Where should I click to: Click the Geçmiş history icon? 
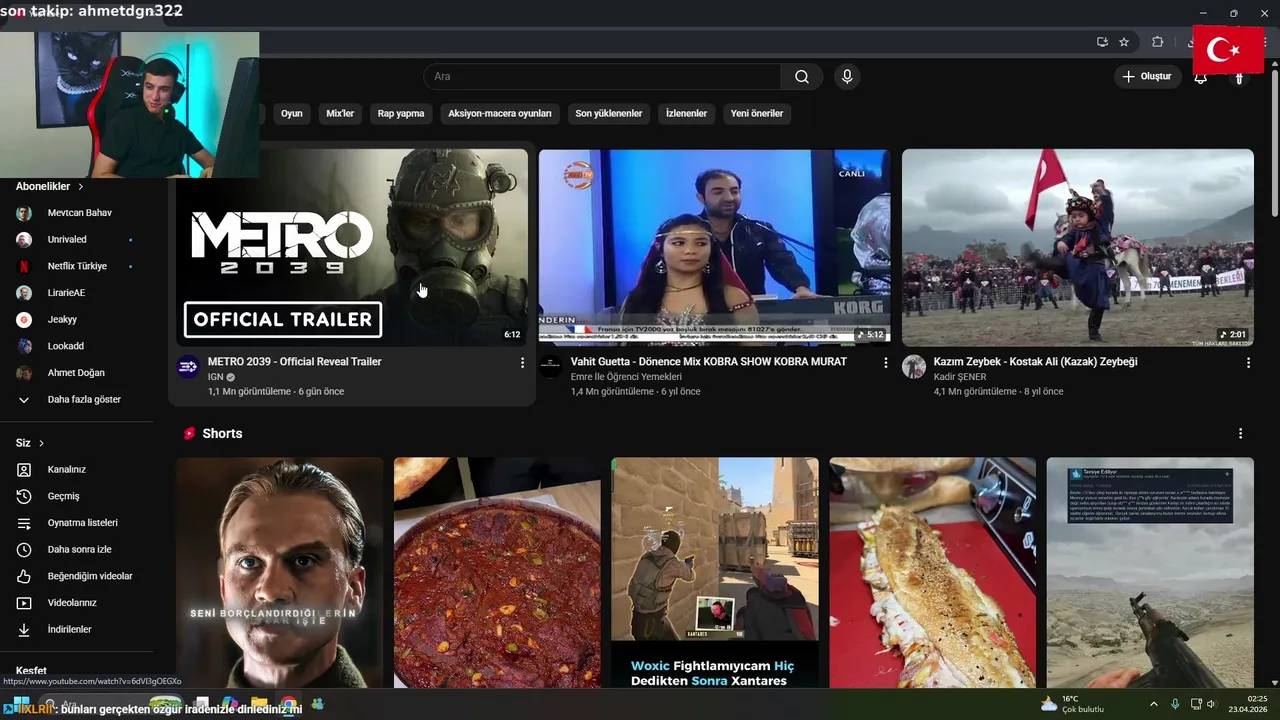(24, 496)
